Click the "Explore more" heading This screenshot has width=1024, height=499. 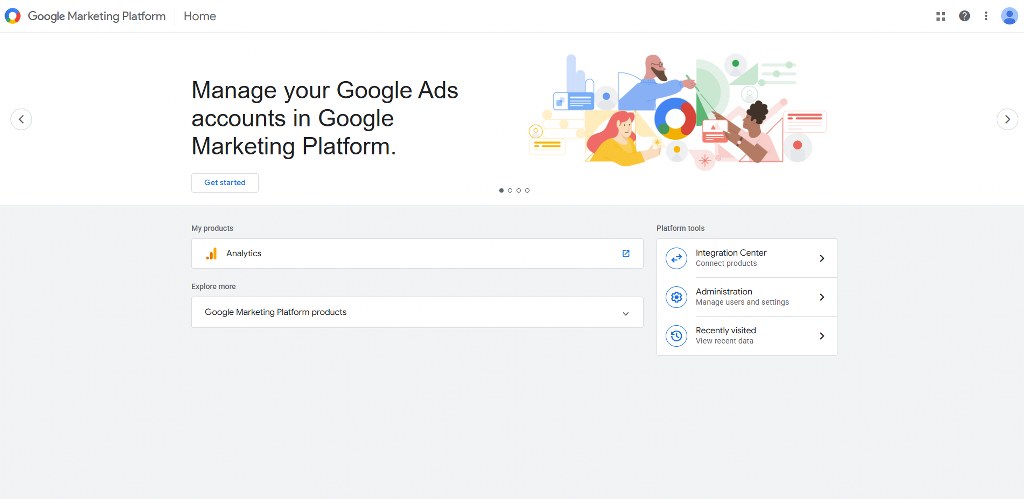[214, 287]
